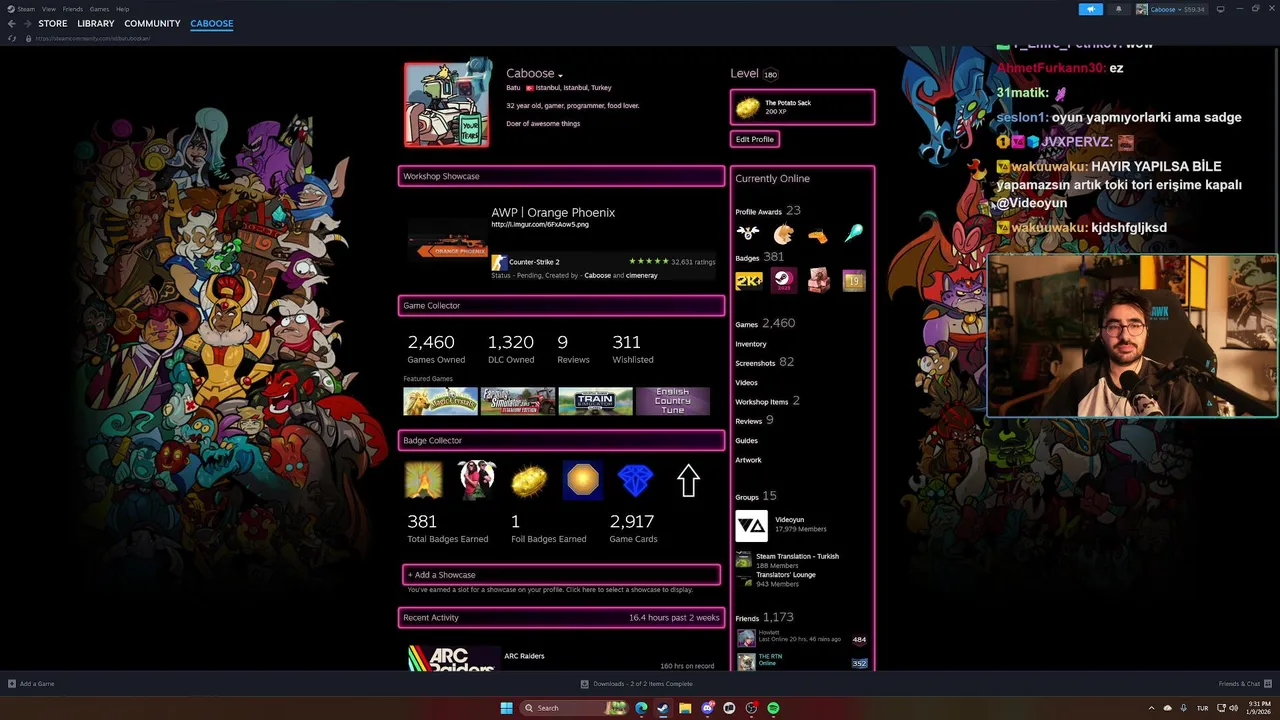Open the second profile award icon
The height and width of the screenshot is (720, 1280).
(x=783, y=233)
